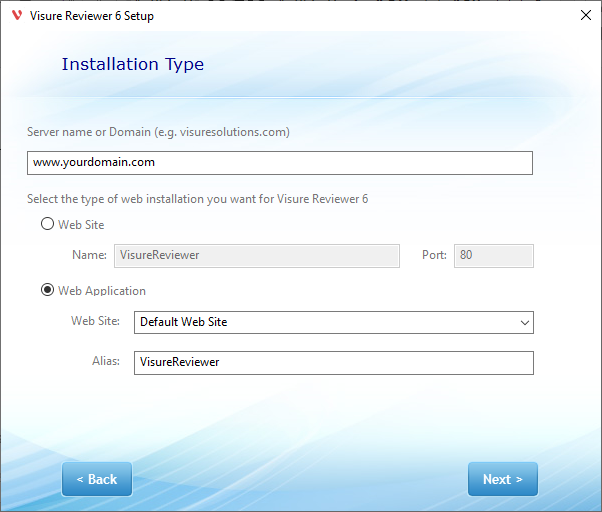Viewport: 602px width, 512px height.
Task: Click the 'Port:' label
Action: point(434,255)
